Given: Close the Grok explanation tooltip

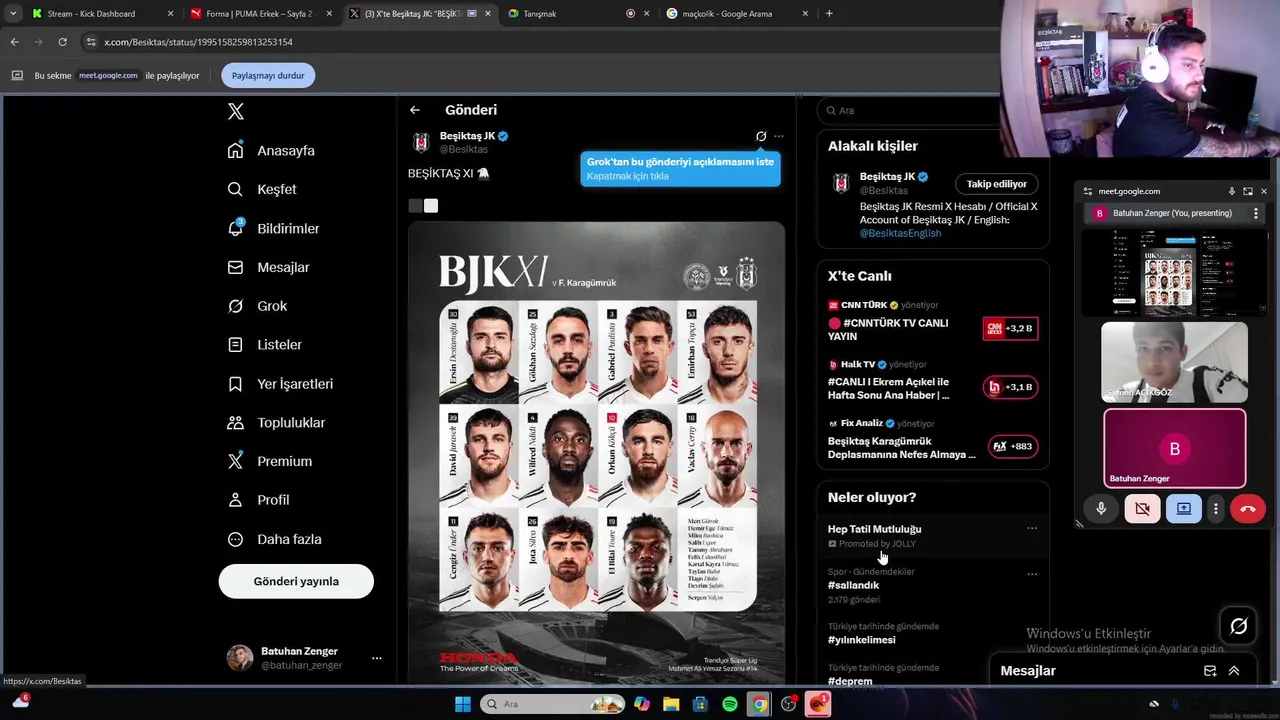Looking at the screenshot, I should [680, 168].
